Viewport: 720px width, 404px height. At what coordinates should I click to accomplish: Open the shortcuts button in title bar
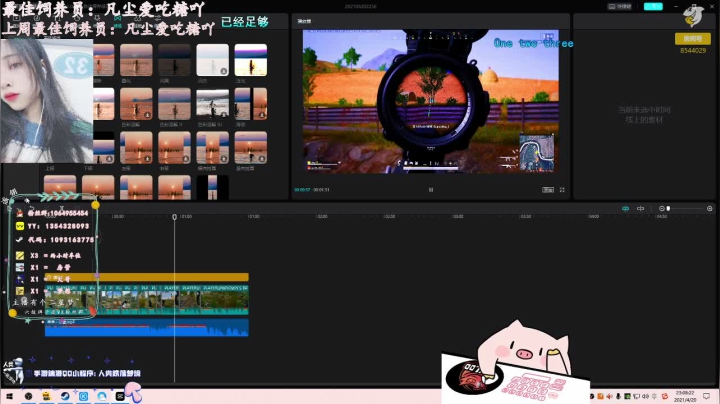(x=619, y=6)
